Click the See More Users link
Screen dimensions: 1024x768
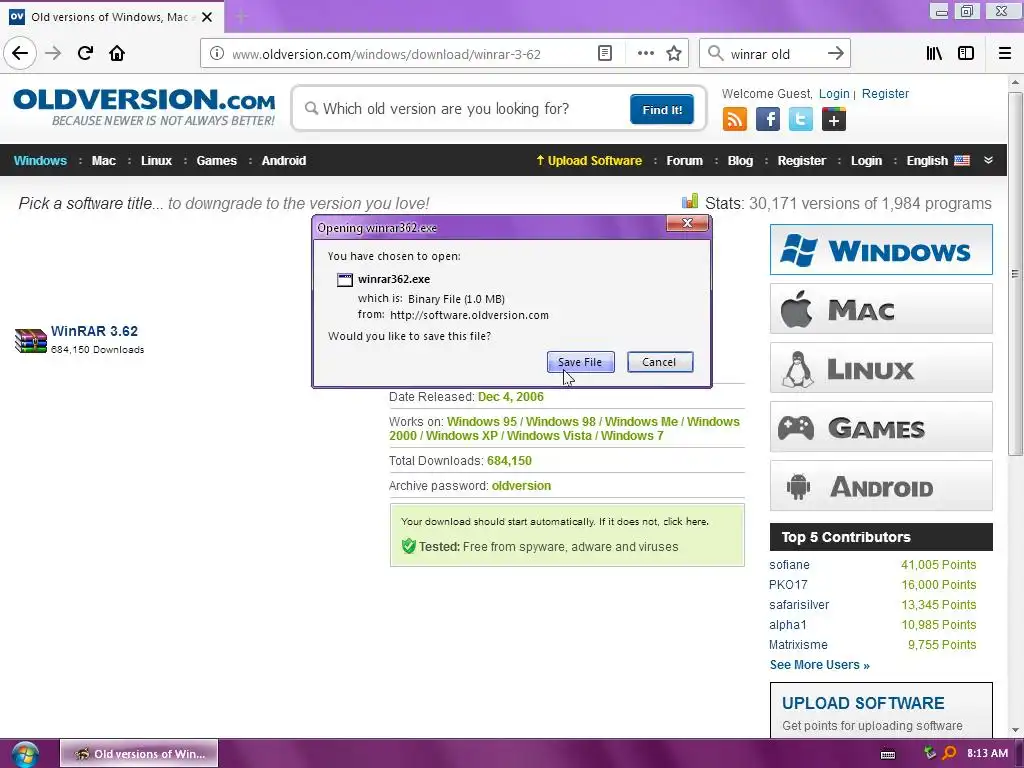pos(819,665)
